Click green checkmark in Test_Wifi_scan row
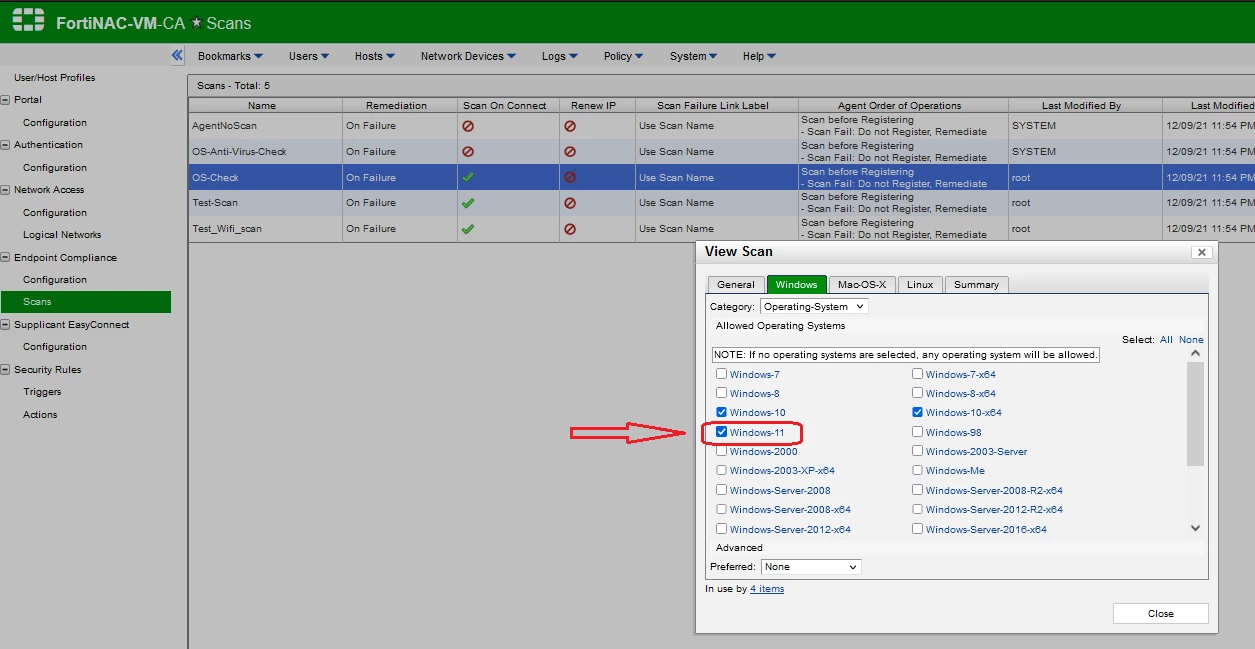Viewport: 1255px width, 649px height. point(468,229)
